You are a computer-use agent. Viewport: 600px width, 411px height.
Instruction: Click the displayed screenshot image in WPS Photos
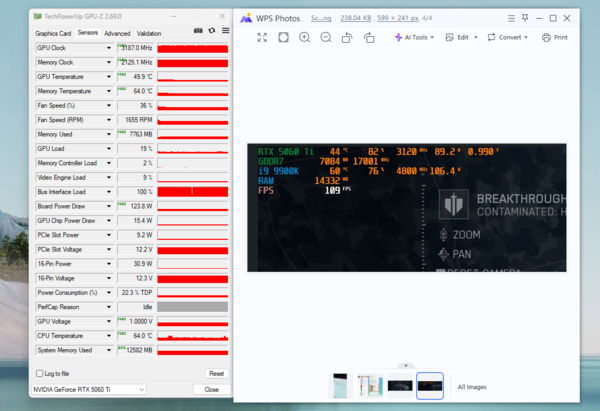(407, 208)
